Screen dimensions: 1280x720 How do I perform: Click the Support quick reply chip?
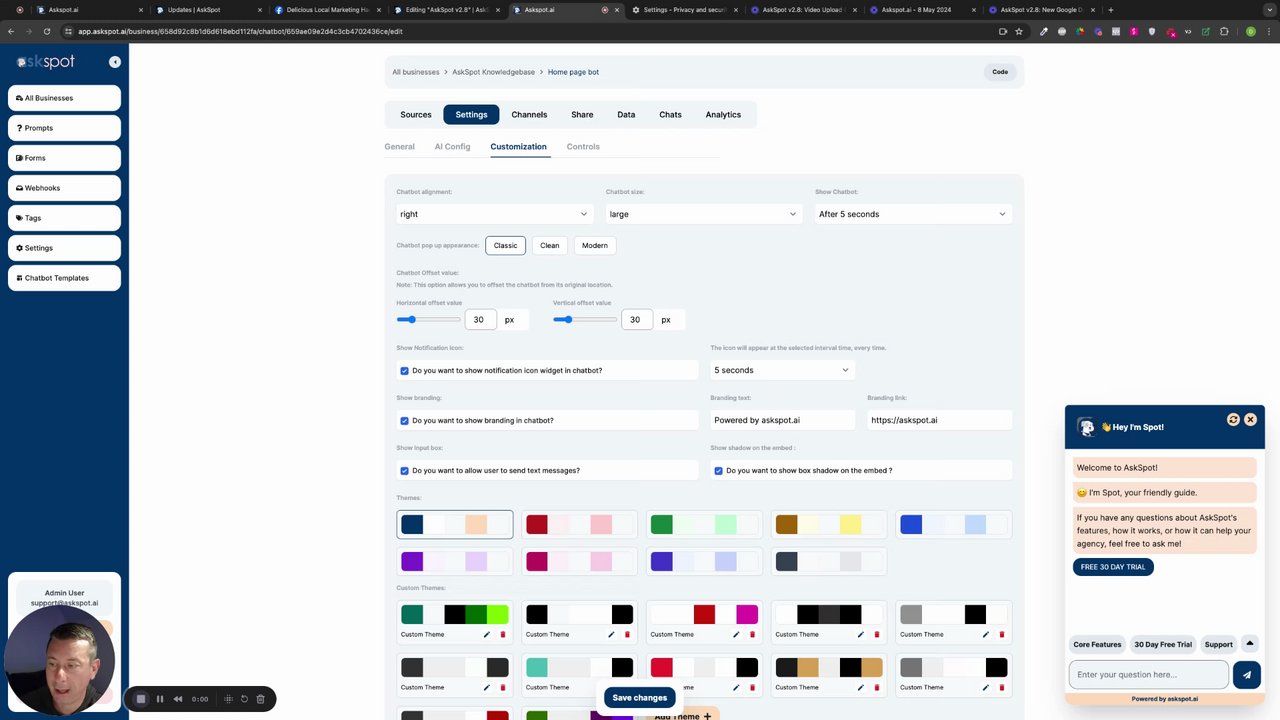click(x=1218, y=645)
